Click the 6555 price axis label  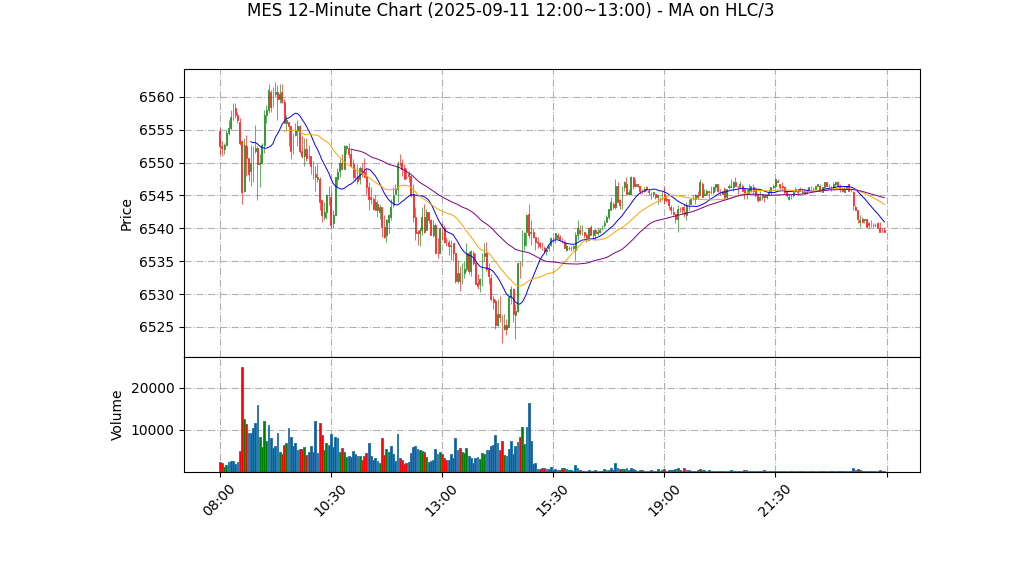(x=157, y=130)
